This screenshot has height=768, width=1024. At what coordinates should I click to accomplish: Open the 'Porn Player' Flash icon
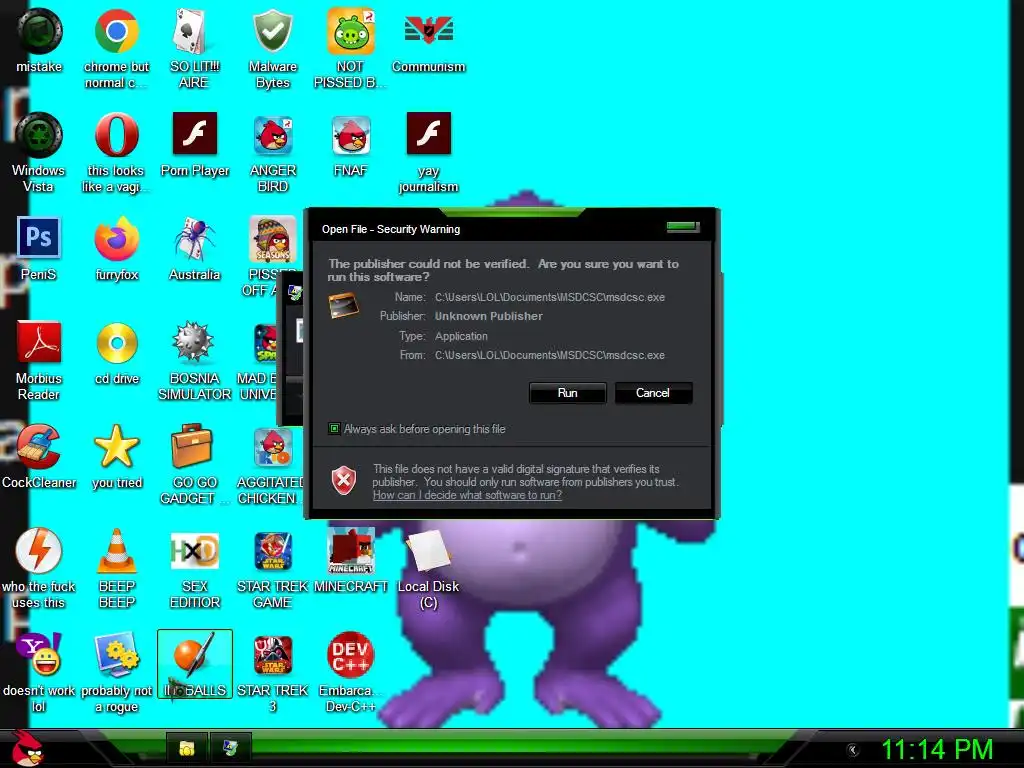[195, 134]
